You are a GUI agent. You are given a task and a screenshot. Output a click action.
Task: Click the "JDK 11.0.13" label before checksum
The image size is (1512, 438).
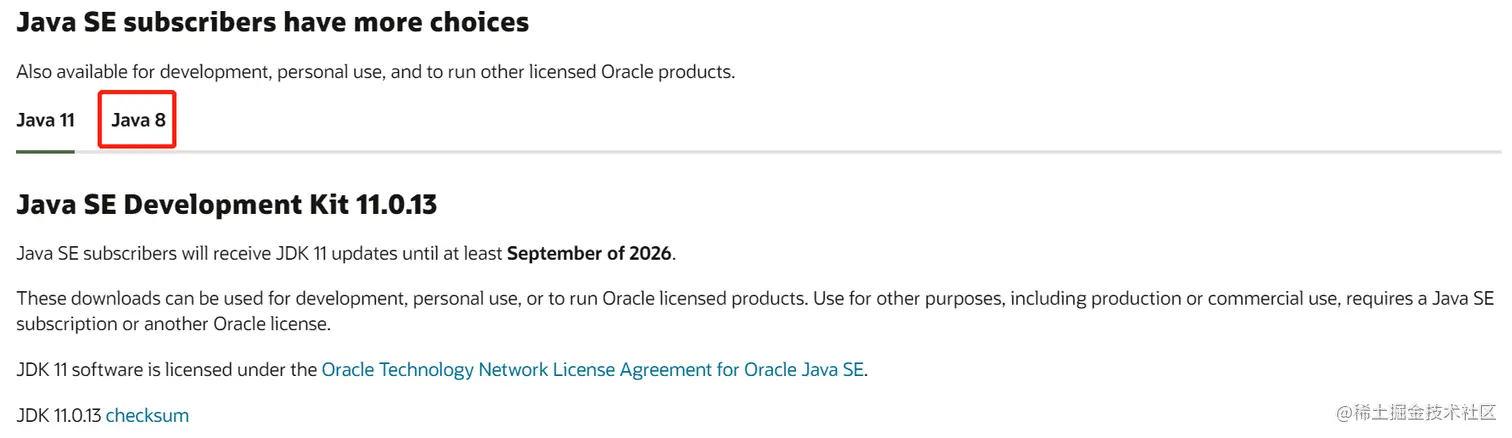click(59, 415)
